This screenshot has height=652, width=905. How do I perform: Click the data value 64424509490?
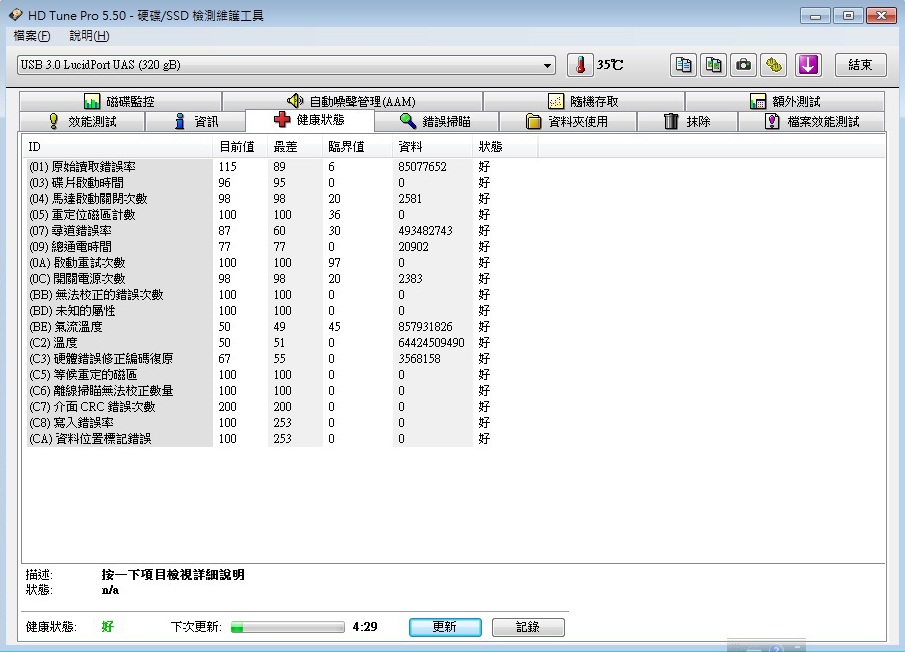(x=431, y=343)
